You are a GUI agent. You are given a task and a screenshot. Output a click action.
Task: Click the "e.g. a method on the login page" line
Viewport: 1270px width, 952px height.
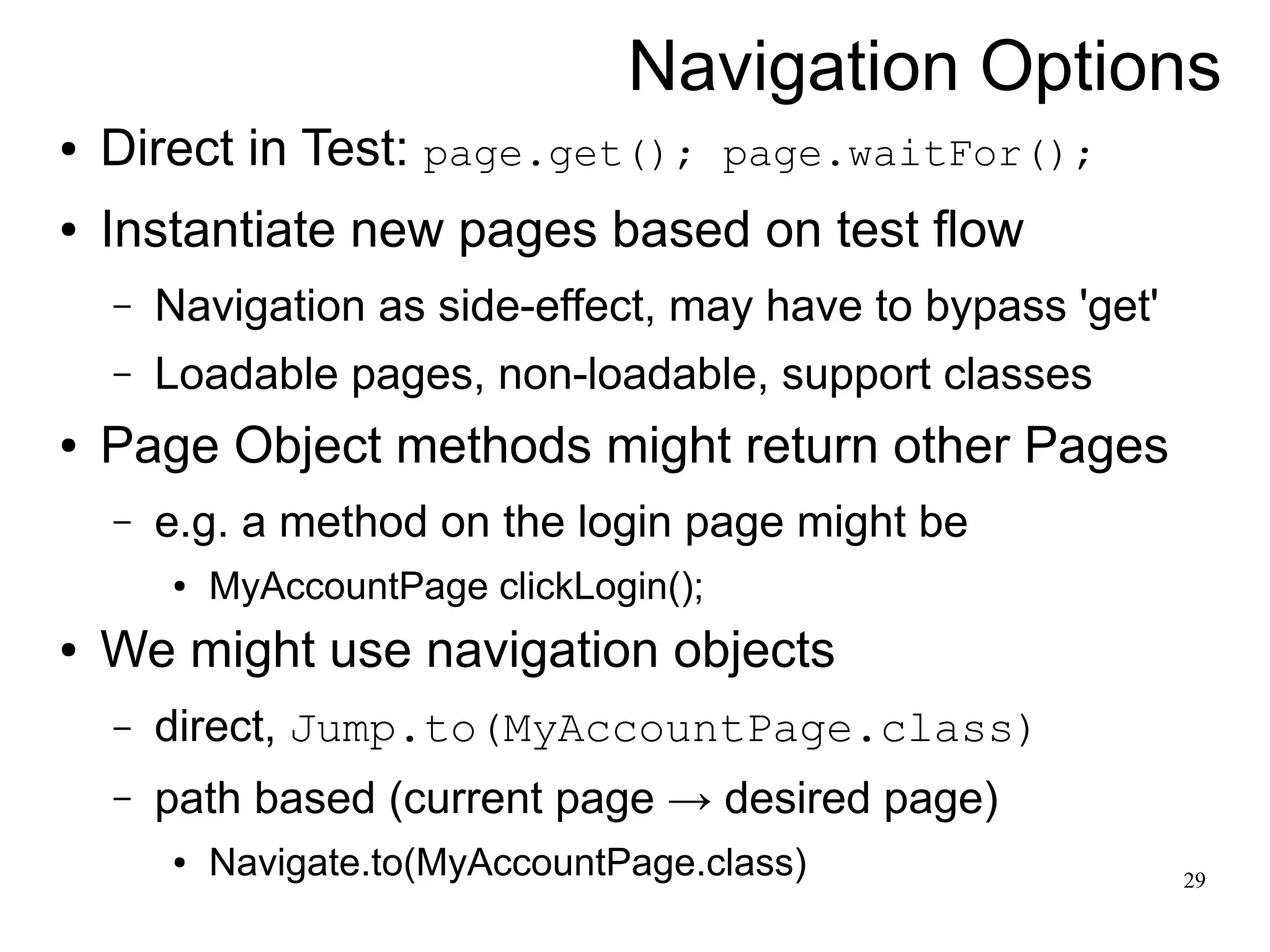(561, 522)
